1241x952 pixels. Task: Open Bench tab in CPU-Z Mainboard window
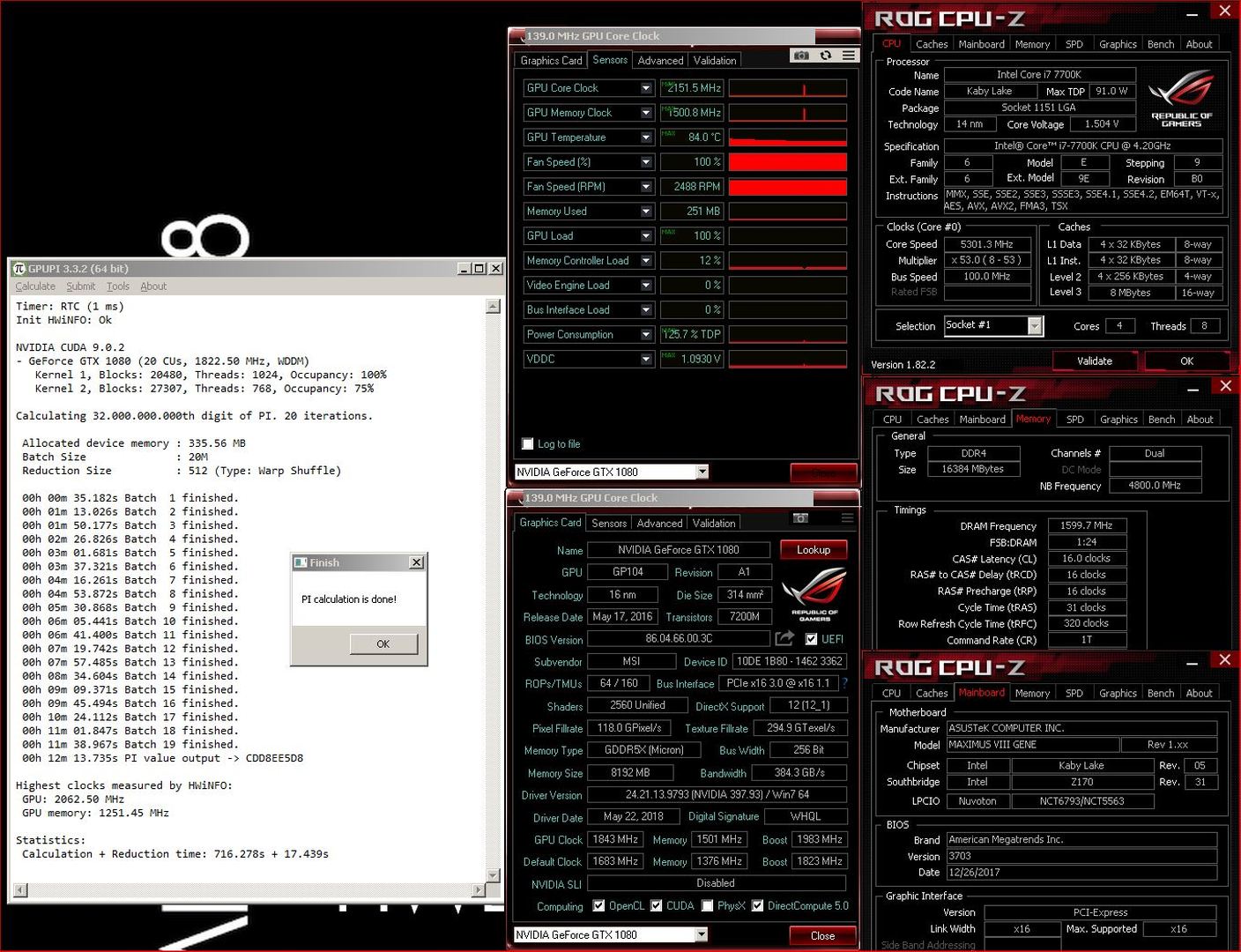coord(1161,694)
